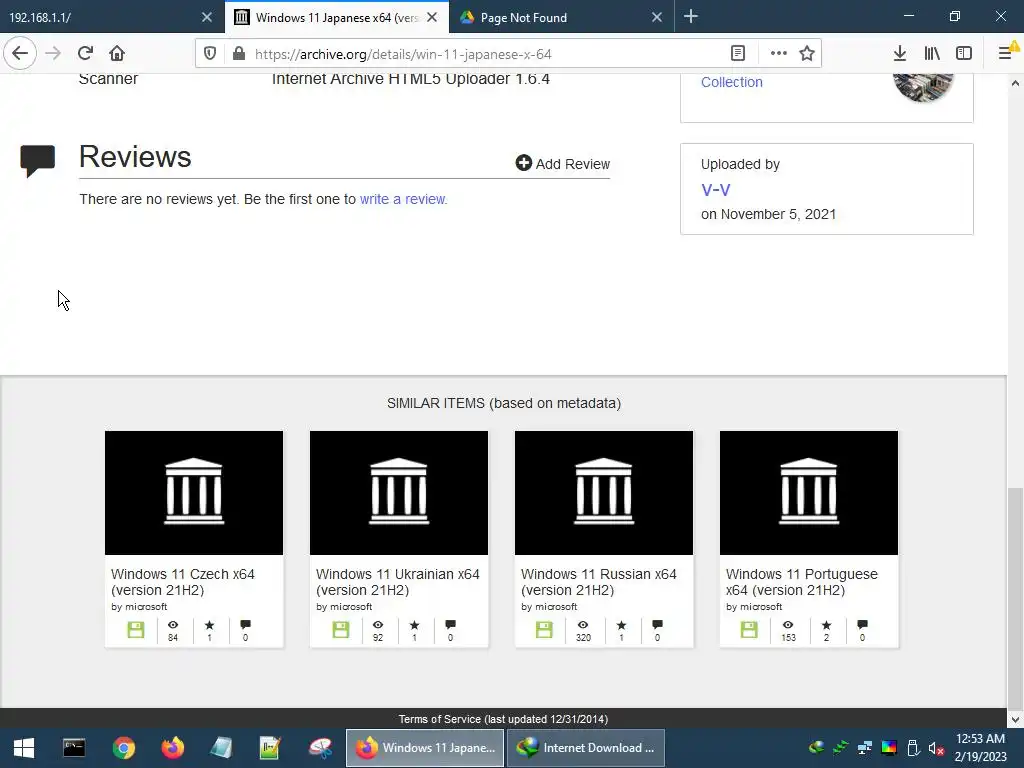This screenshot has height=768, width=1024.
Task: Activate the Windows 11 Japane... Firefox taskbar button
Action: [x=424, y=748]
